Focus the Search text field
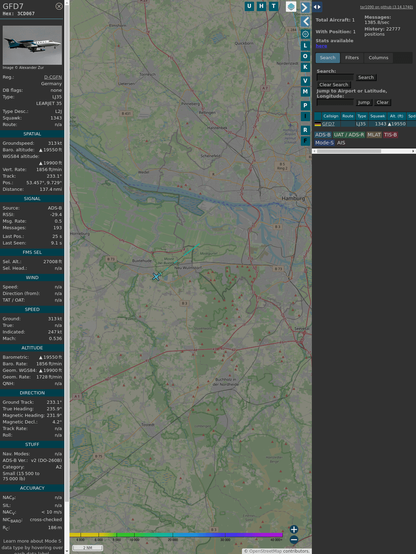The width and height of the screenshot is (416, 554). click(x=335, y=77)
